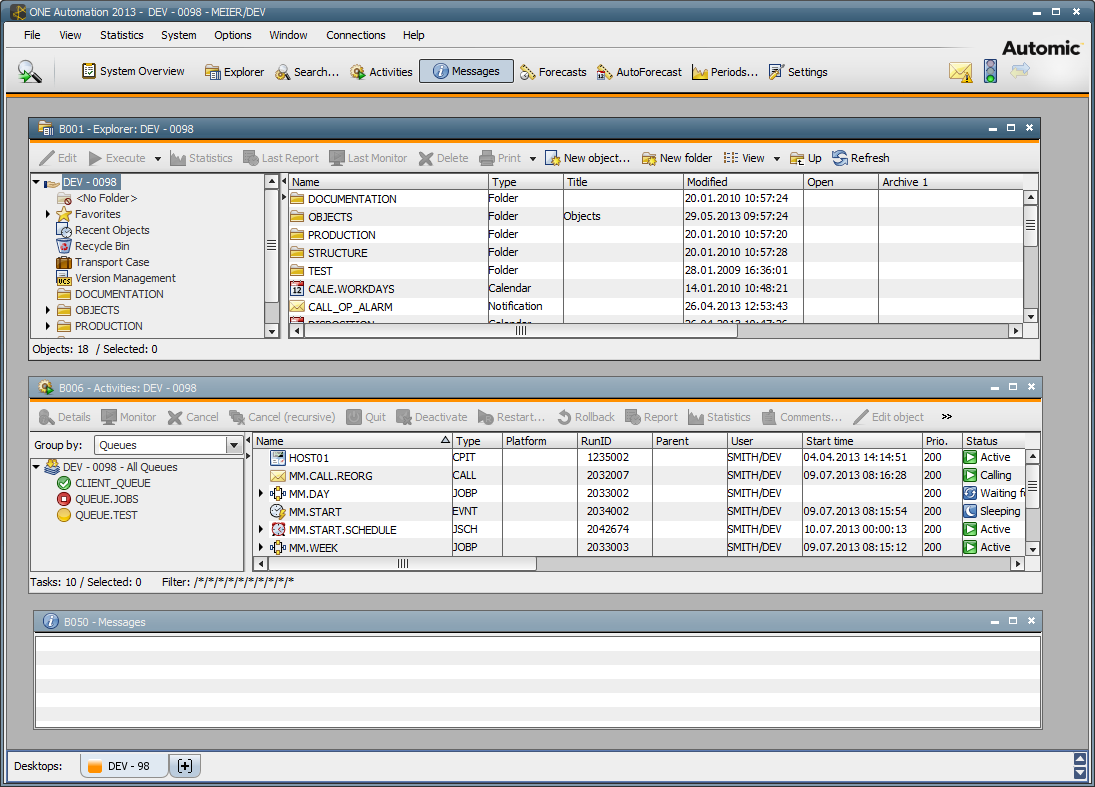Viewport: 1095px width, 787px height.
Task: Switch to DEV - 98 desktop tab
Action: pyautogui.click(x=124, y=766)
